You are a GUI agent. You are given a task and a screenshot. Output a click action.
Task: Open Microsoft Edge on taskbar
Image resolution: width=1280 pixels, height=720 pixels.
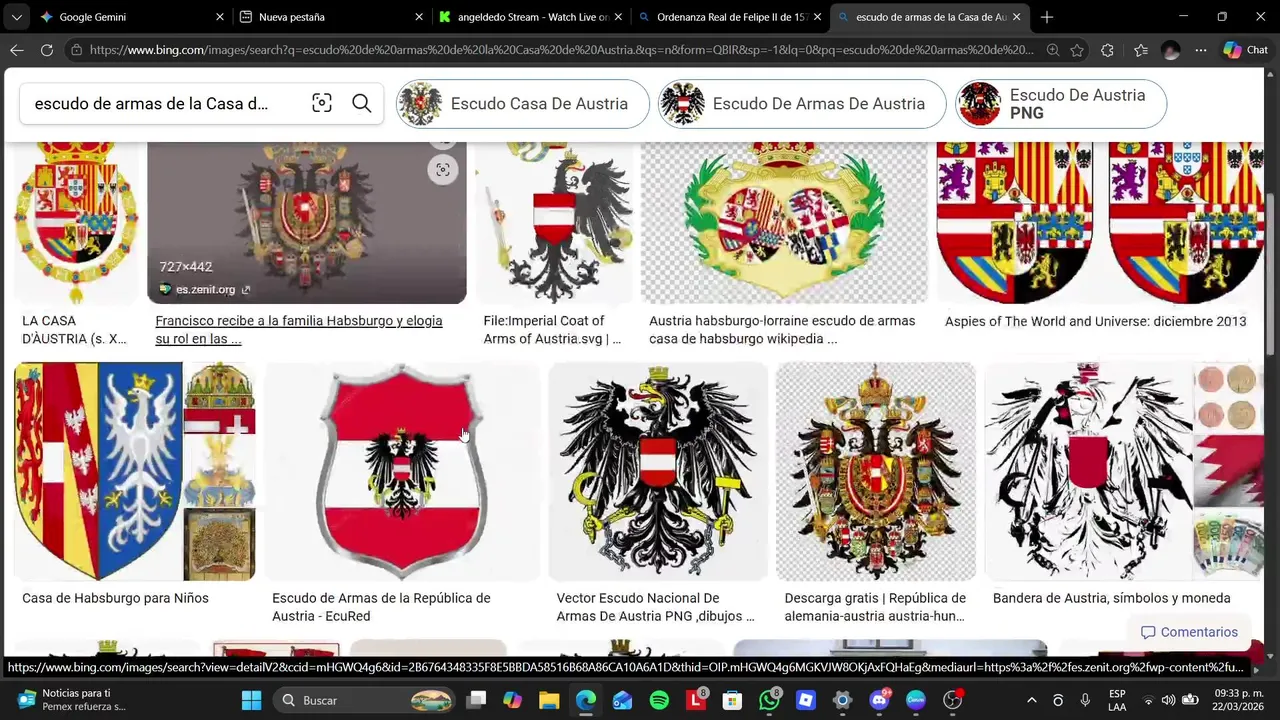586,700
